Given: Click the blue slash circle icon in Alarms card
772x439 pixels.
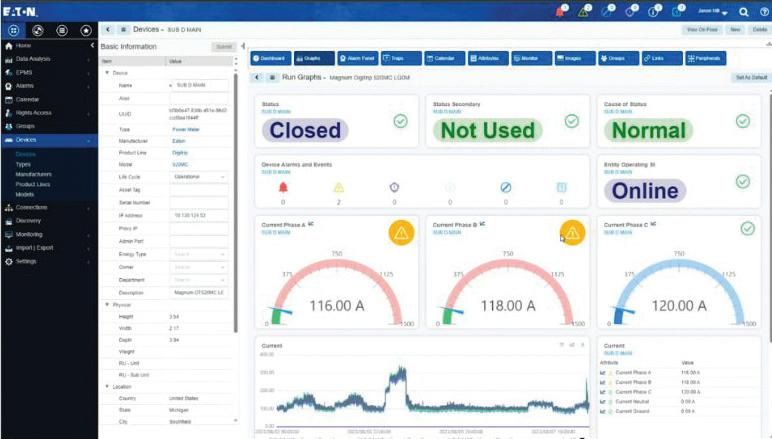Looking at the screenshot, I should (x=506, y=188).
